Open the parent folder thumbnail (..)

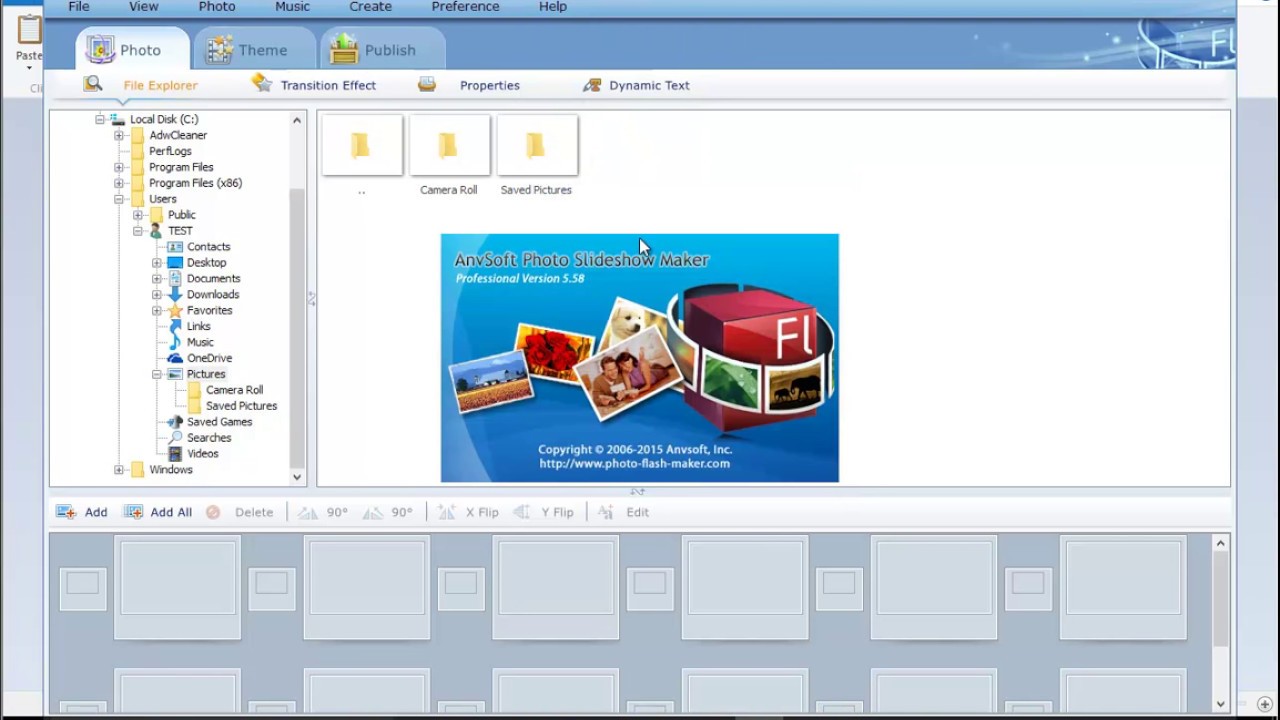coord(362,145)
